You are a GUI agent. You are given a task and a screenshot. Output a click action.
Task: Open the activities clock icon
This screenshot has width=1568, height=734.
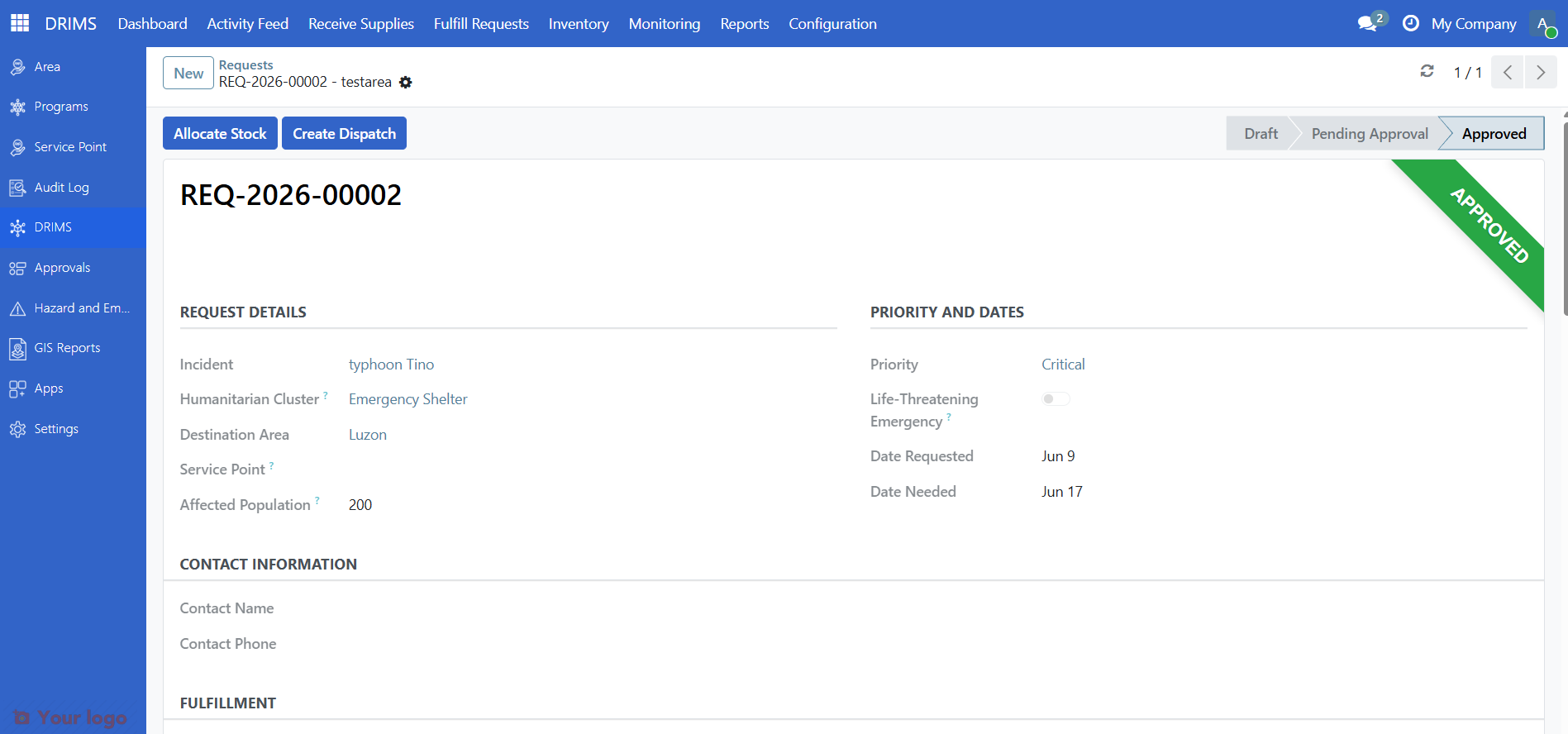pyautogui.click(x=1411, y=23)
